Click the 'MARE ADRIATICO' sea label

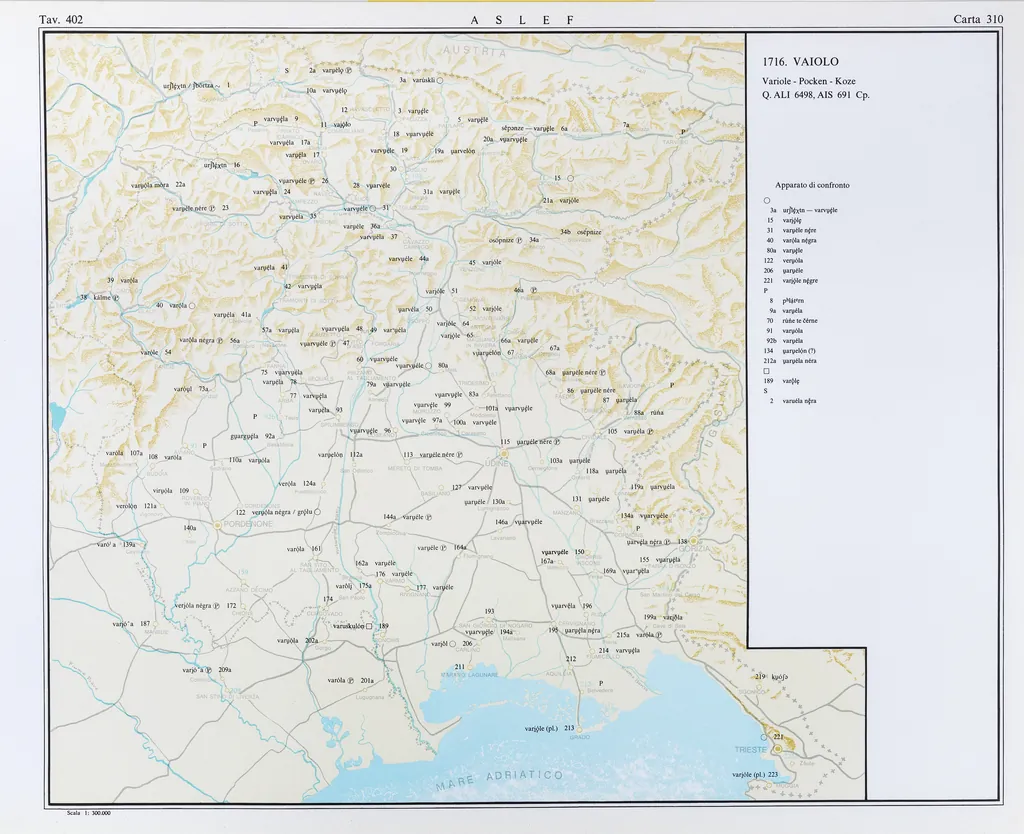(x=500, y=780)
